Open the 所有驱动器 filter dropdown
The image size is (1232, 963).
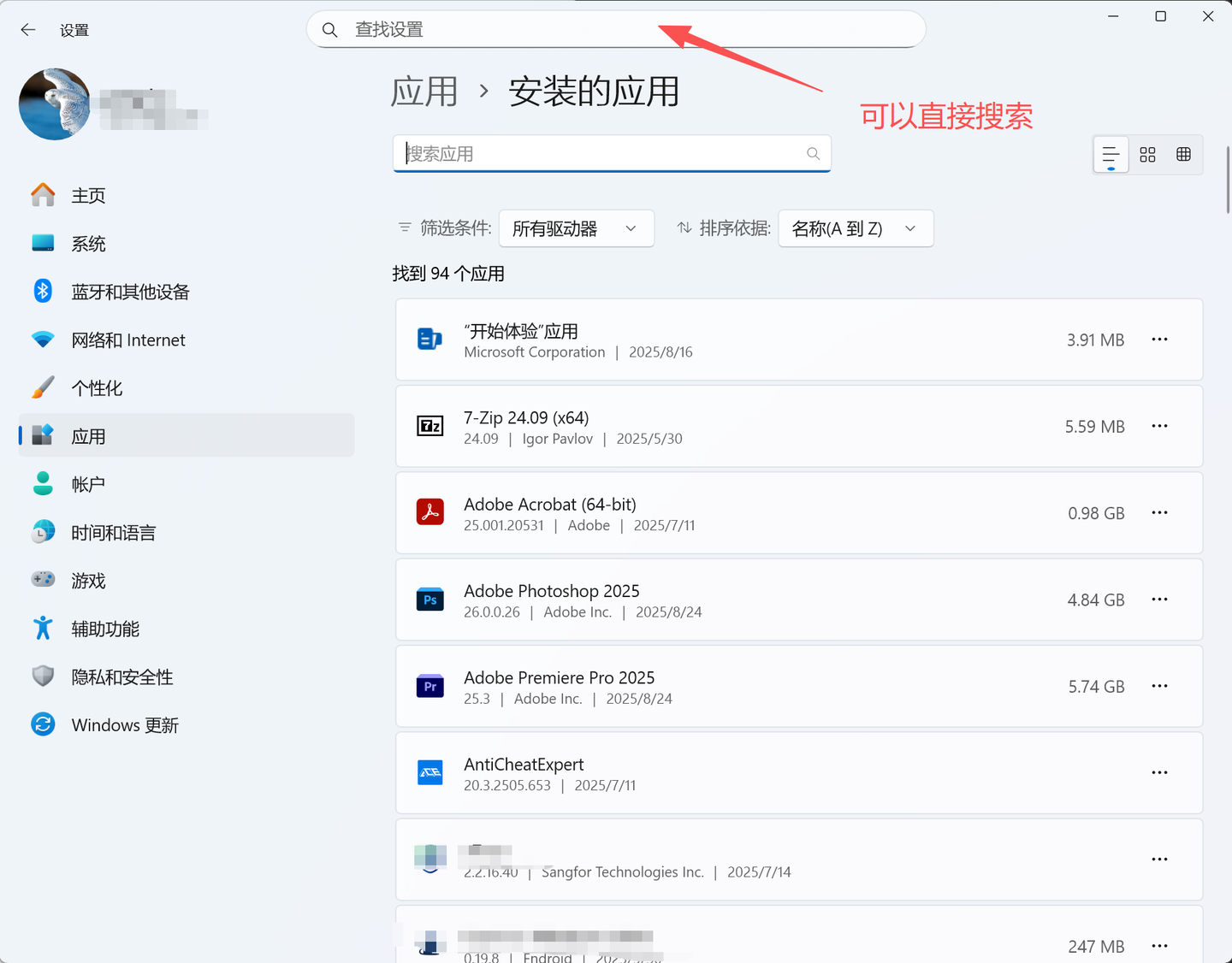(576, 228)
